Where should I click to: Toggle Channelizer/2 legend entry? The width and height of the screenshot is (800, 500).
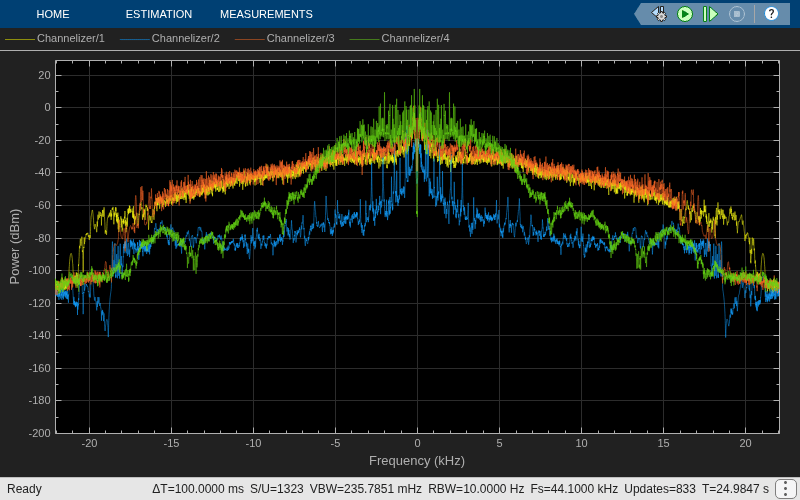pos(170,38)
